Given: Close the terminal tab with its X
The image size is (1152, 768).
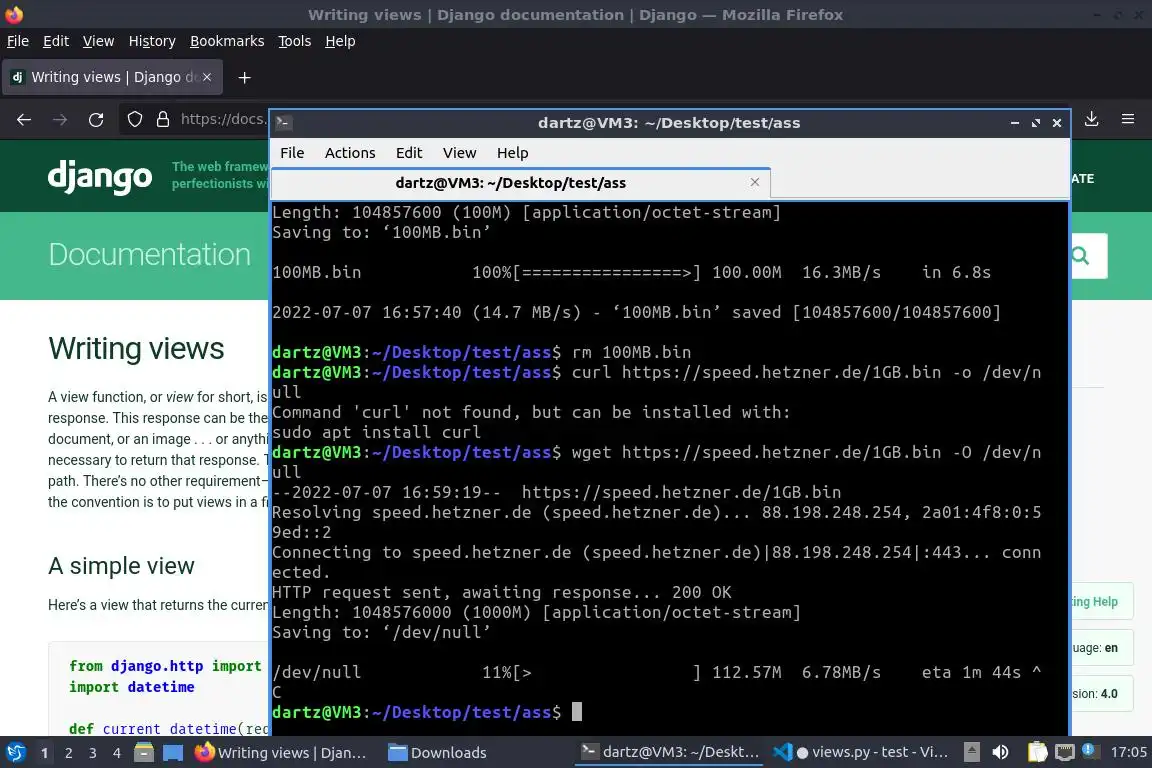Looking at the screenshot, I should coord(755,182).
